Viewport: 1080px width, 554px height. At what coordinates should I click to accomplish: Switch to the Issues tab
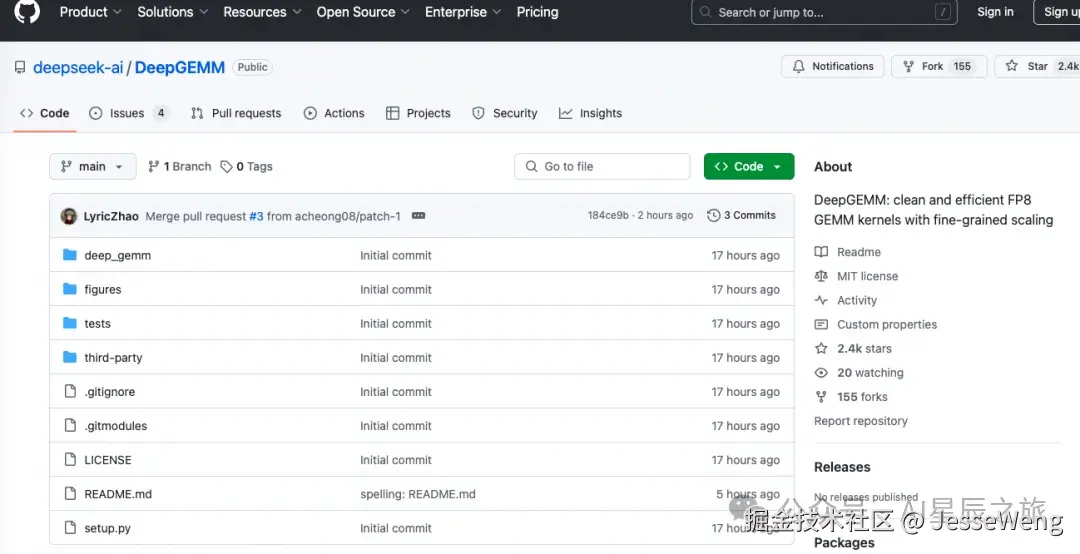(129, 113)
